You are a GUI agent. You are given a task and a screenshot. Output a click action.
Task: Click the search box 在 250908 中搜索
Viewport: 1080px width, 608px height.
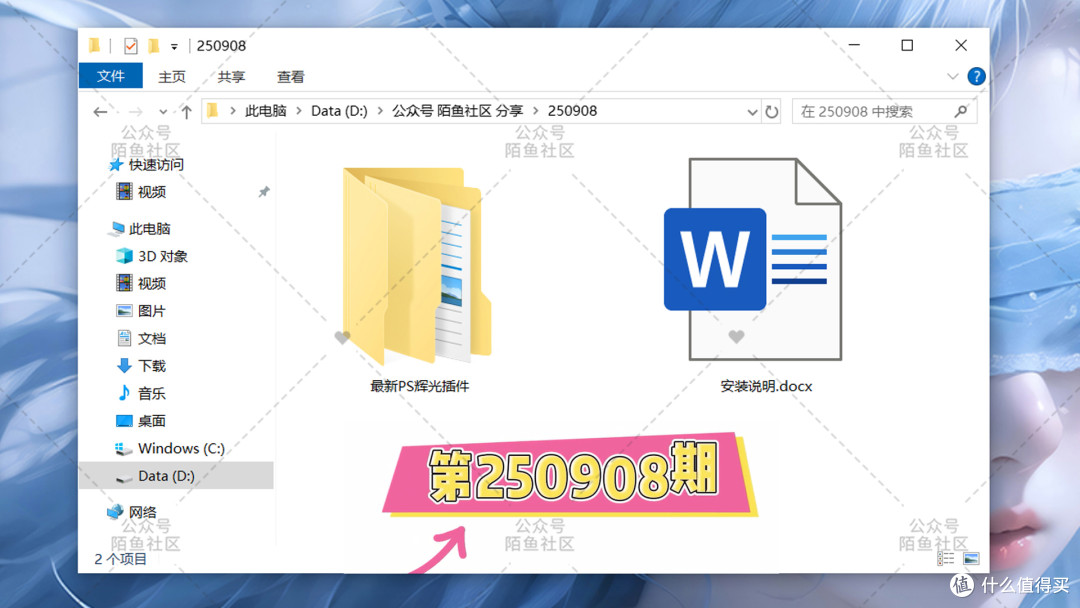click(884, 112)
